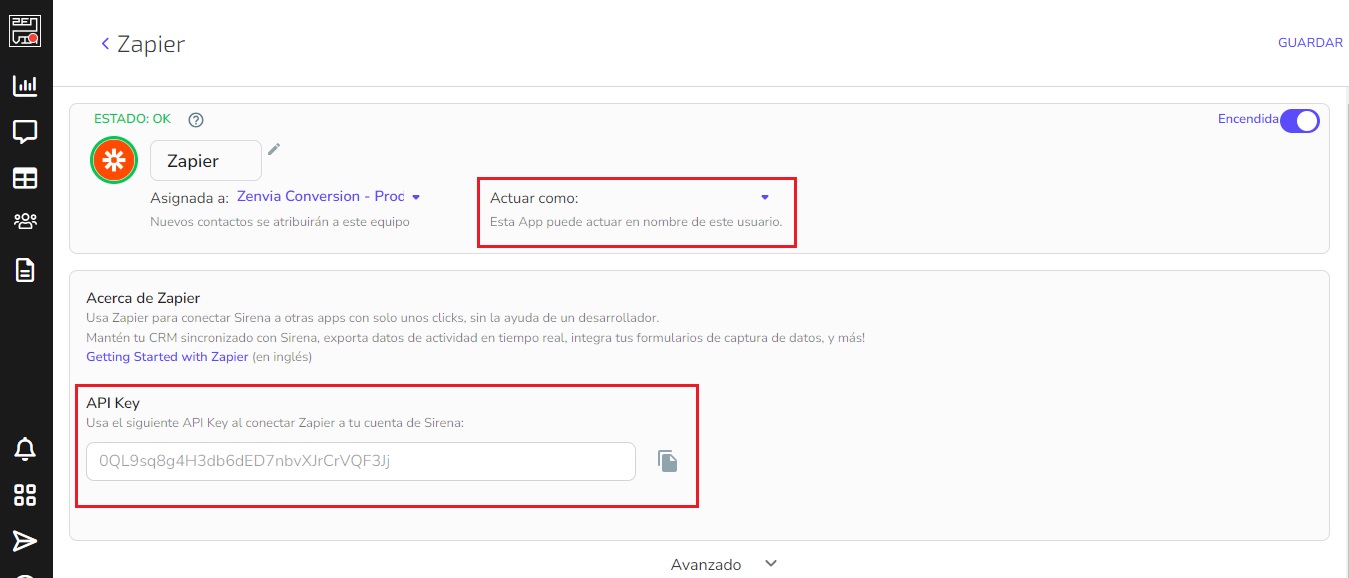The image size is (1349, 578).
Task: Open notifications via the bell icon
Action: tap(26, 448)
